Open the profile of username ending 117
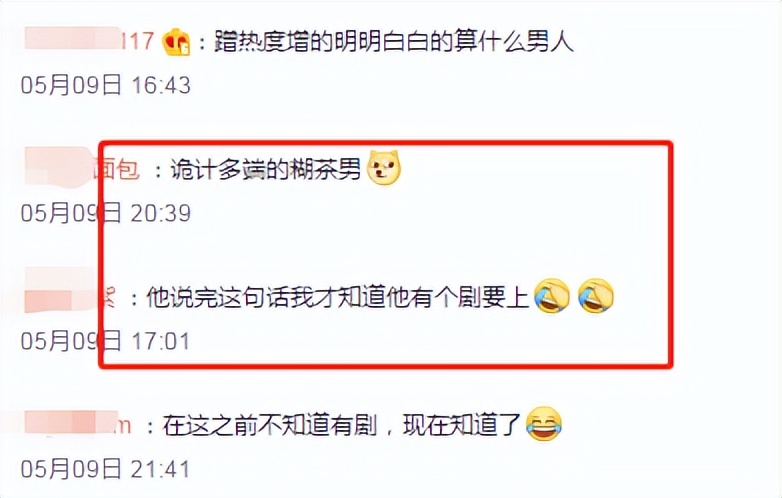The height and width of the screenshot is (498, 782). point(138,41)
